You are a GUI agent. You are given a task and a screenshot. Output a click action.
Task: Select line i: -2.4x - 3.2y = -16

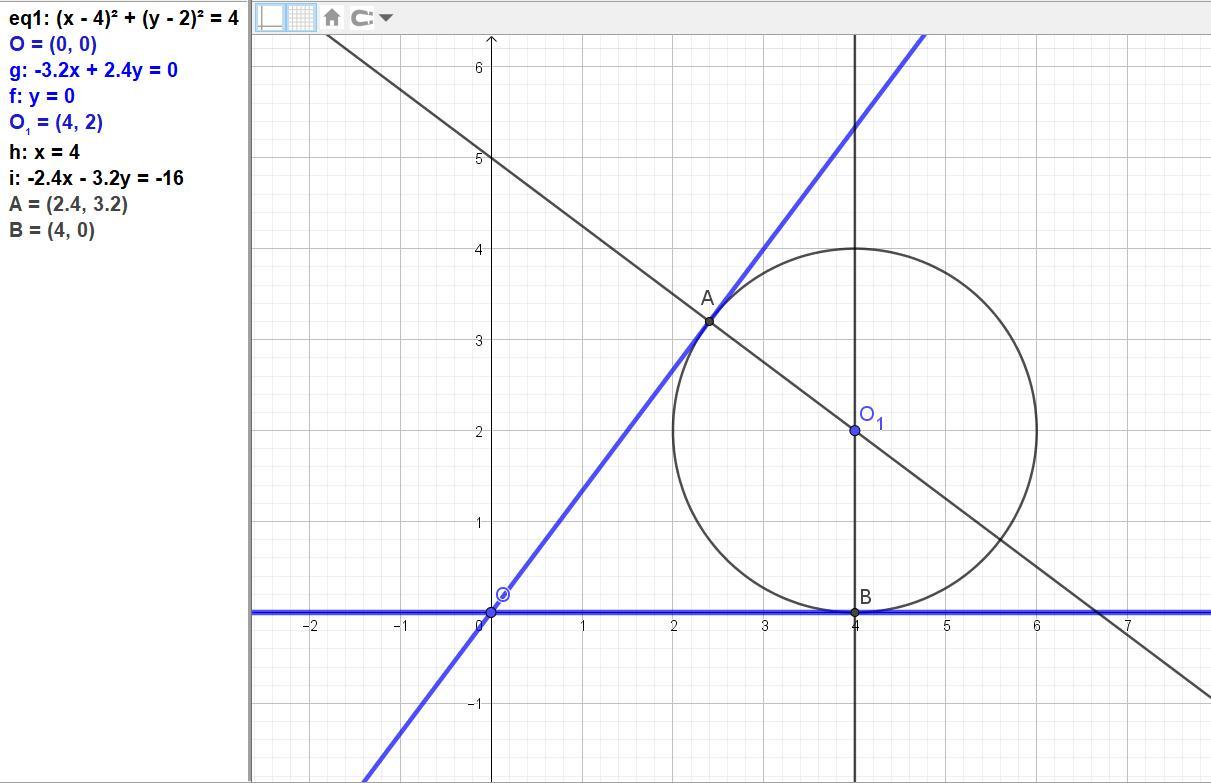coord(96,178)
